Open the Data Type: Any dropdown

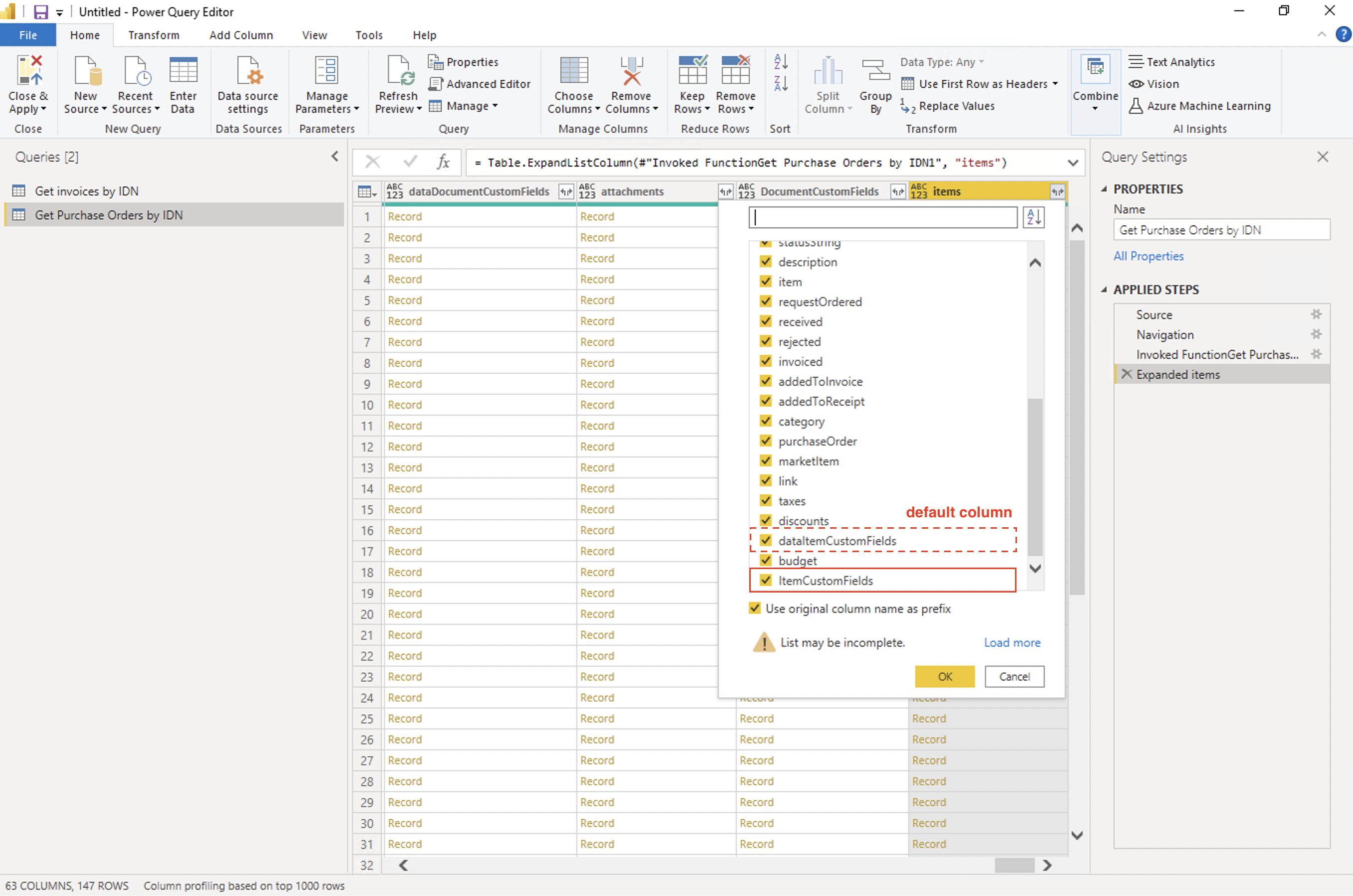pos(943,62)
